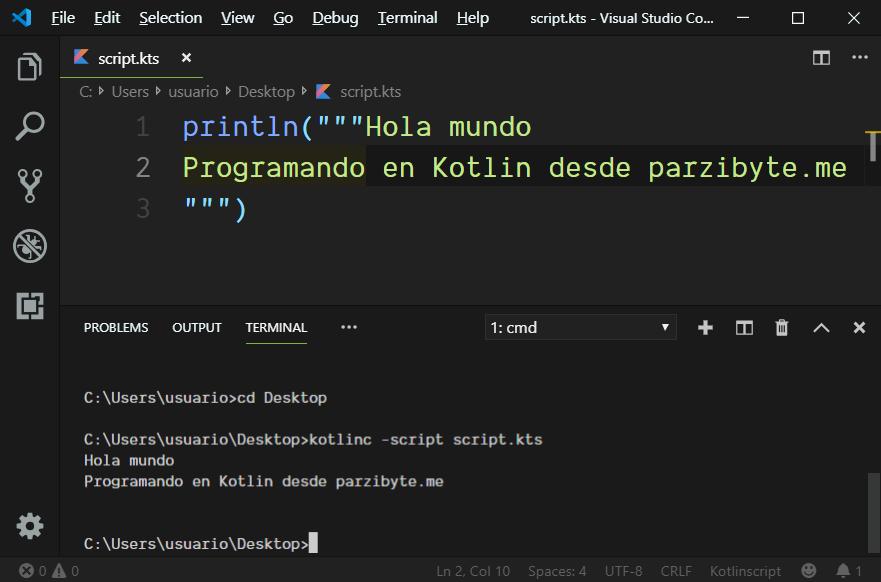Maximize the Visual Studio Code window
The height and width of the screenshot is (582, 881).
click(798, 18)
